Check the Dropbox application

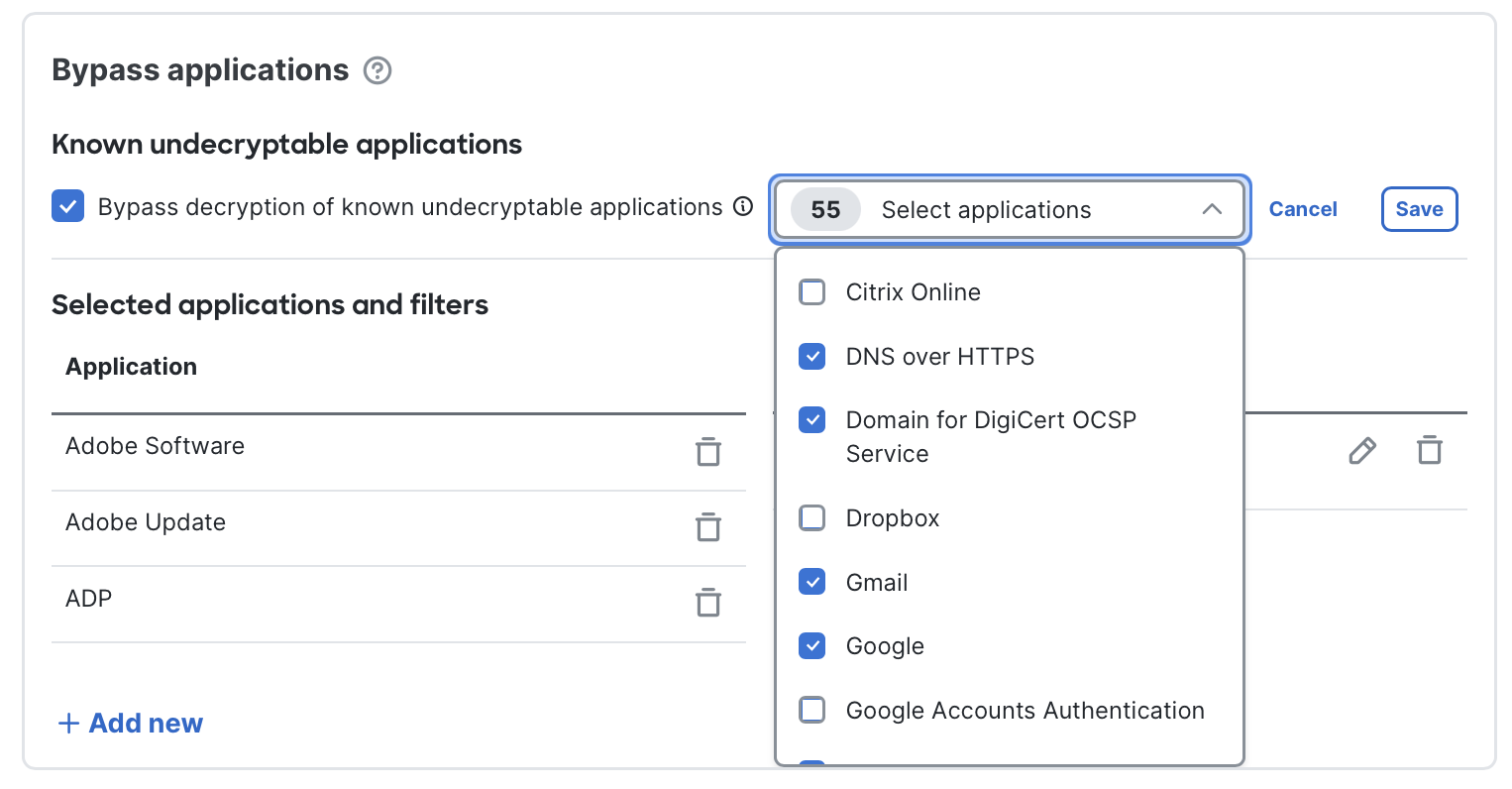pos(811,517)
